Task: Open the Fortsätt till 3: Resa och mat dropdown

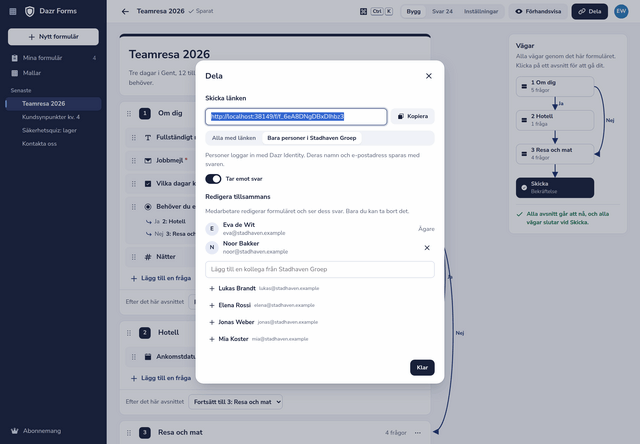Action: 236,402
